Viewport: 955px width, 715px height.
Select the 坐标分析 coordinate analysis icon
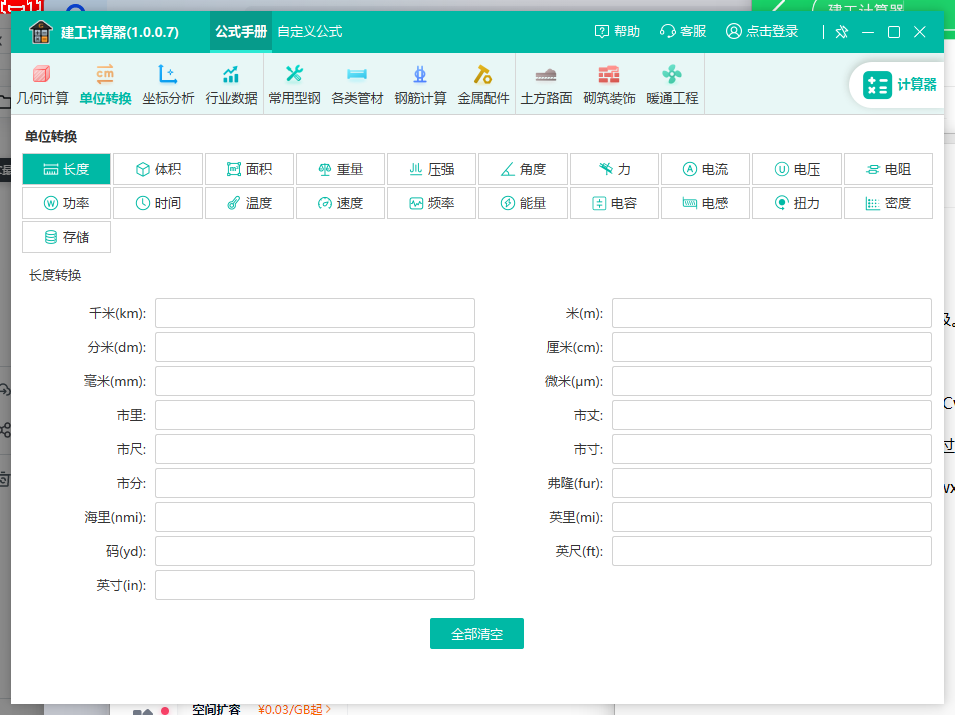(x=168, y=84)
